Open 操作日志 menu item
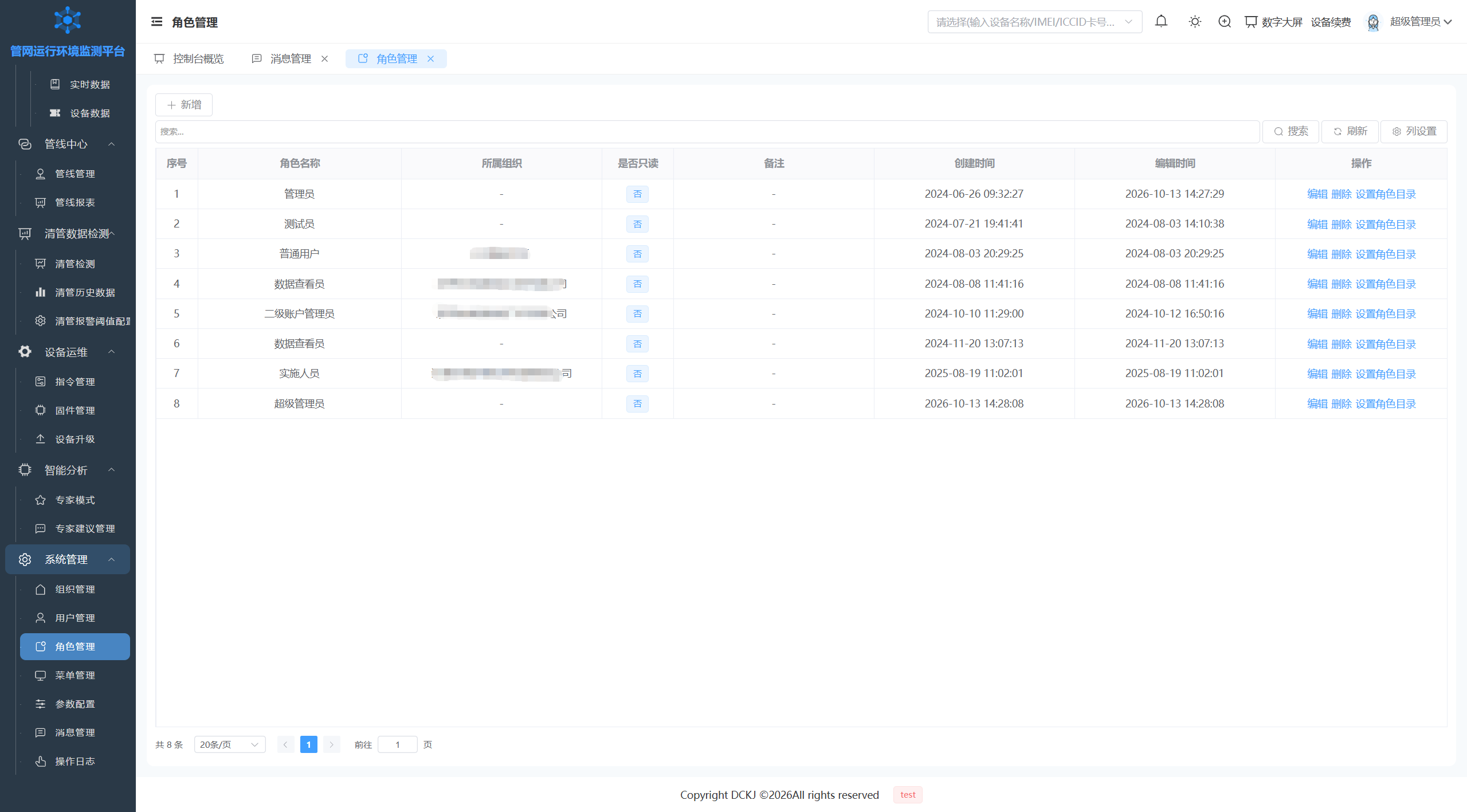This screenshot has height=812, width=1467. click(x=75, y=761)
